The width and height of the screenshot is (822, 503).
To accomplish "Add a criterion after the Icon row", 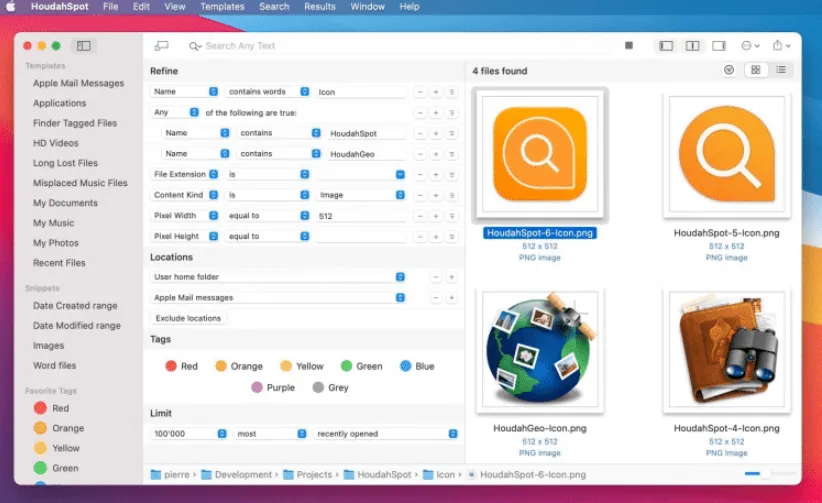I will coord(436,92).
